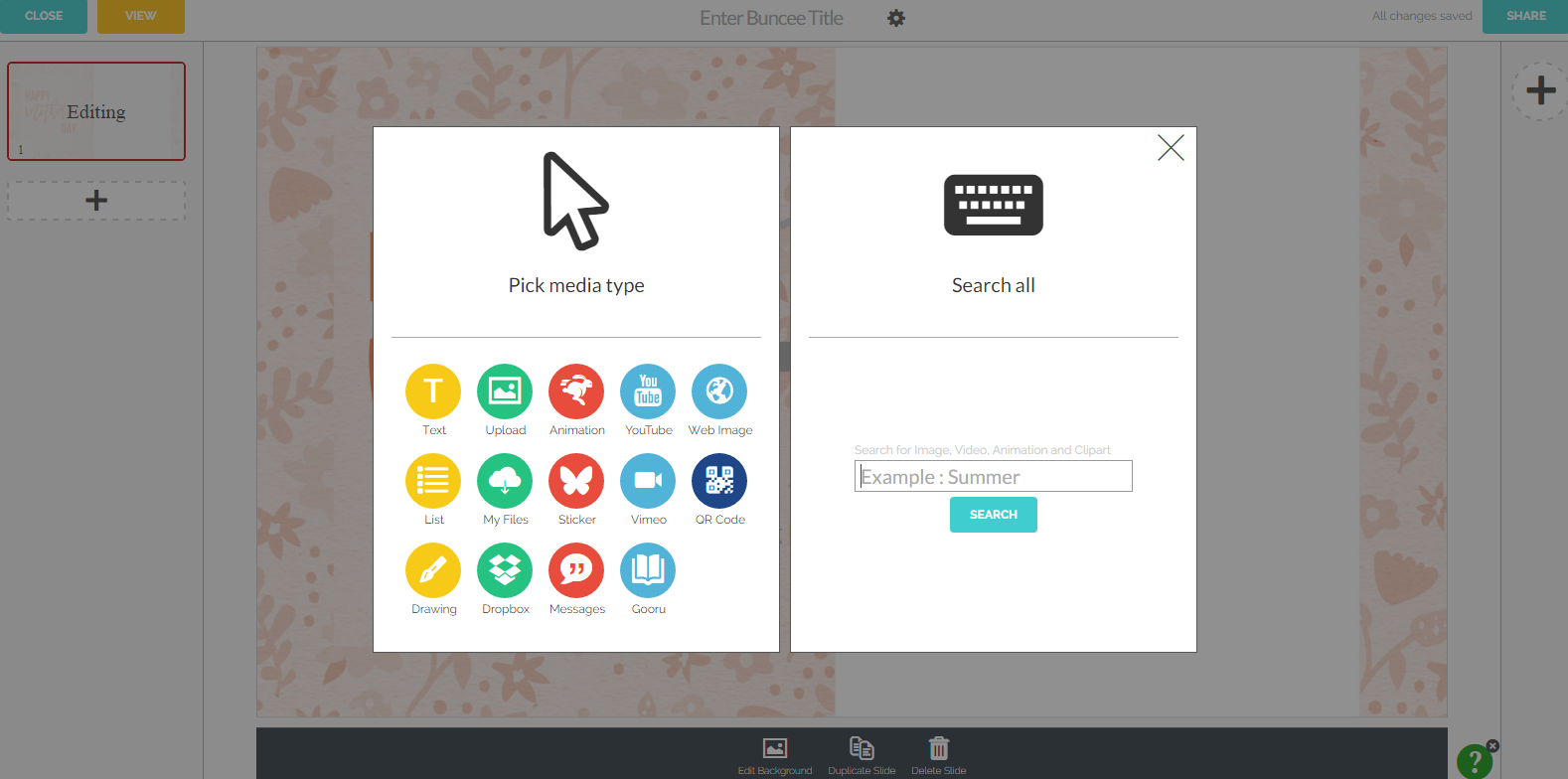Click the CLOSE button
Viewport: 1568px width, 779px height.
point(44,16)
